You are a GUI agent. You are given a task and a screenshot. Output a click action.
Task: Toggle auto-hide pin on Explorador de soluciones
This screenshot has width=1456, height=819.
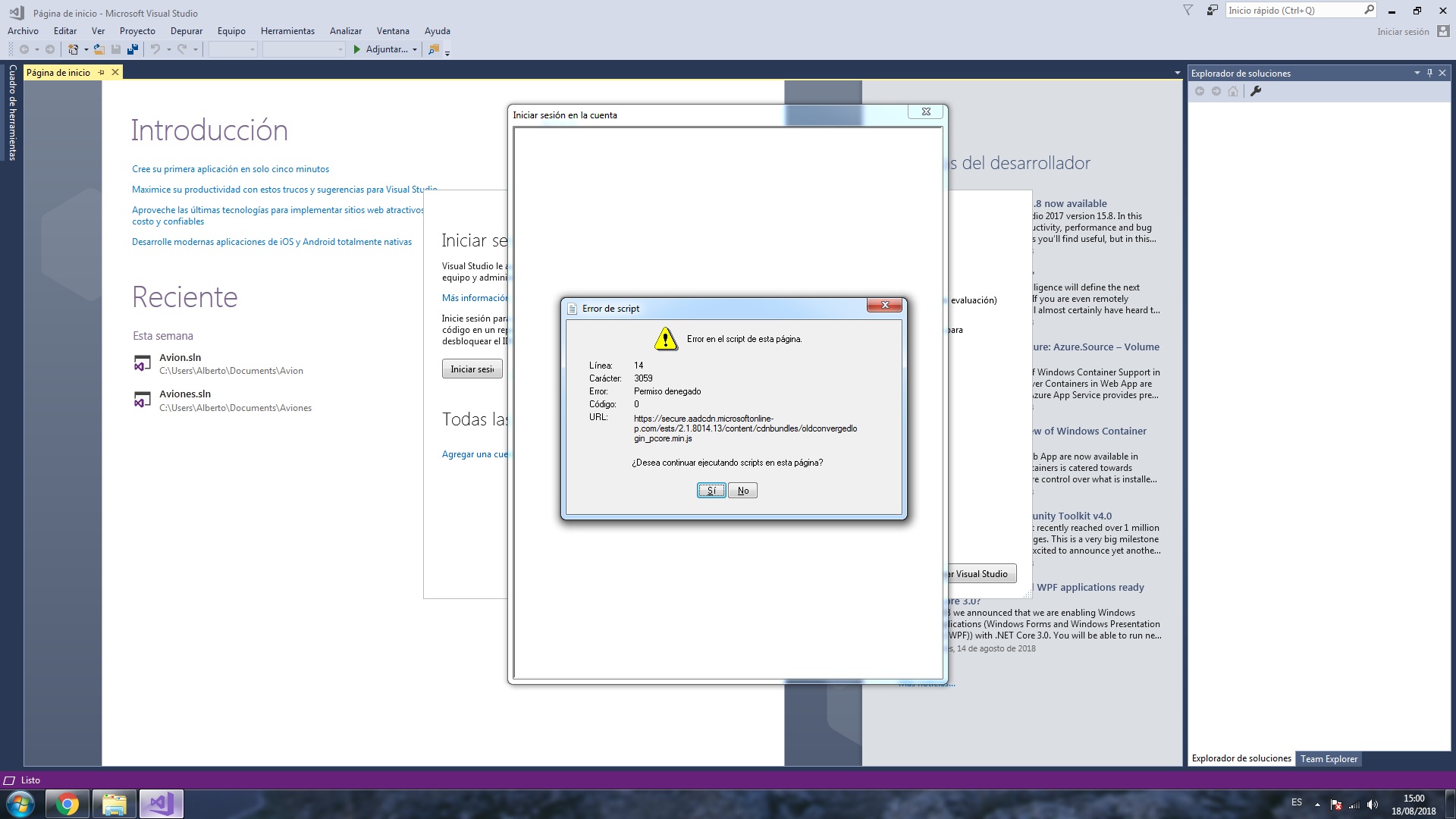(1429, 73)
